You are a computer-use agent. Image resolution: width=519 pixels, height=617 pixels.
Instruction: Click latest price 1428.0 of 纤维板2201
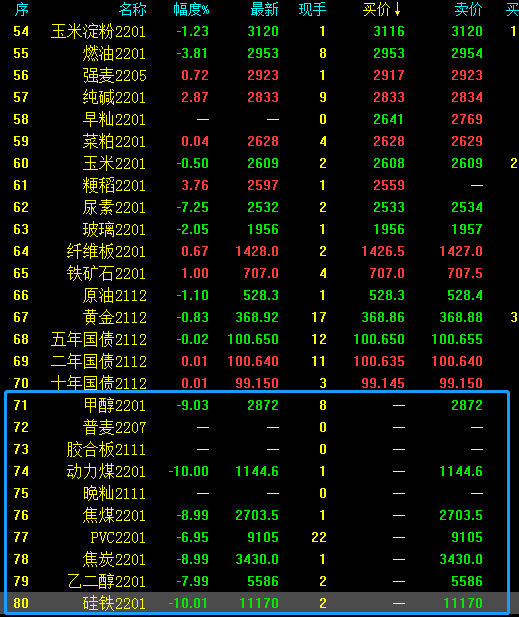coord(257,251)
